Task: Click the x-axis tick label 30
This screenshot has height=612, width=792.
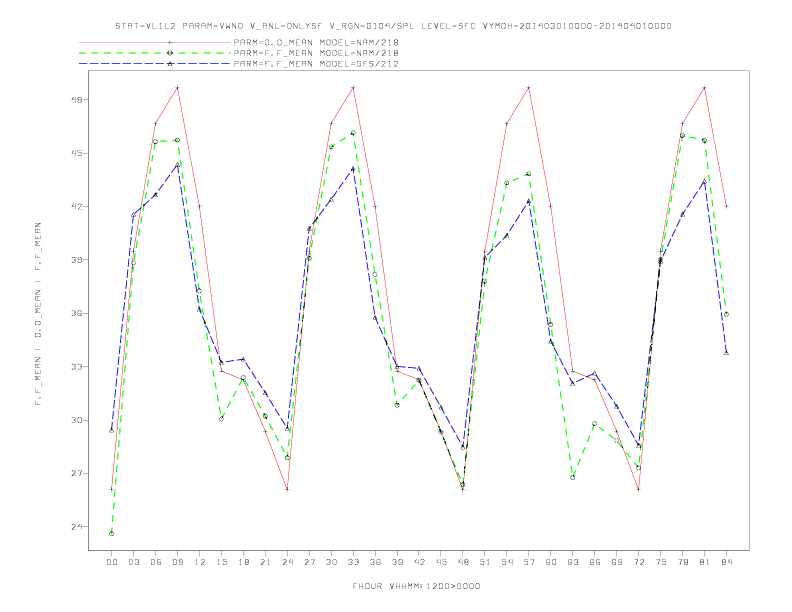Action: [331, 562]
